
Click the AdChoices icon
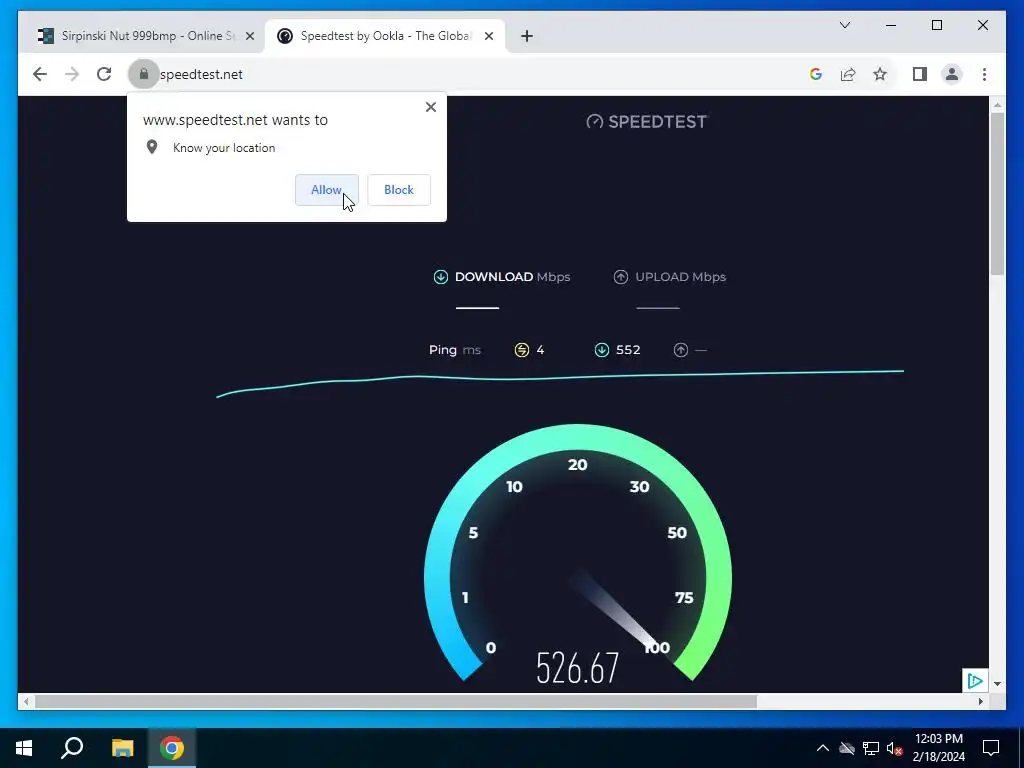pos(974,681)
